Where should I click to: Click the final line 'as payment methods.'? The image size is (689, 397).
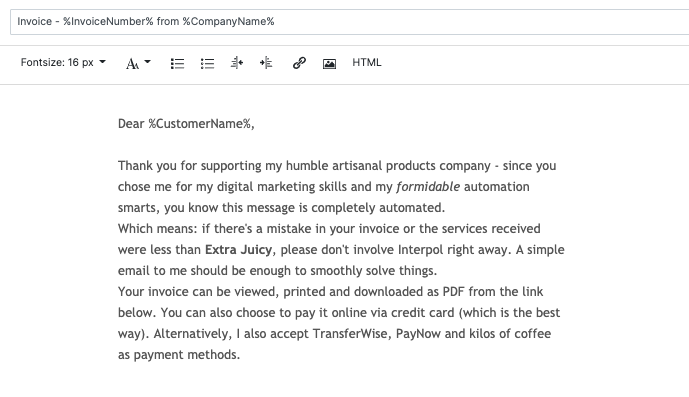[179, 354]
